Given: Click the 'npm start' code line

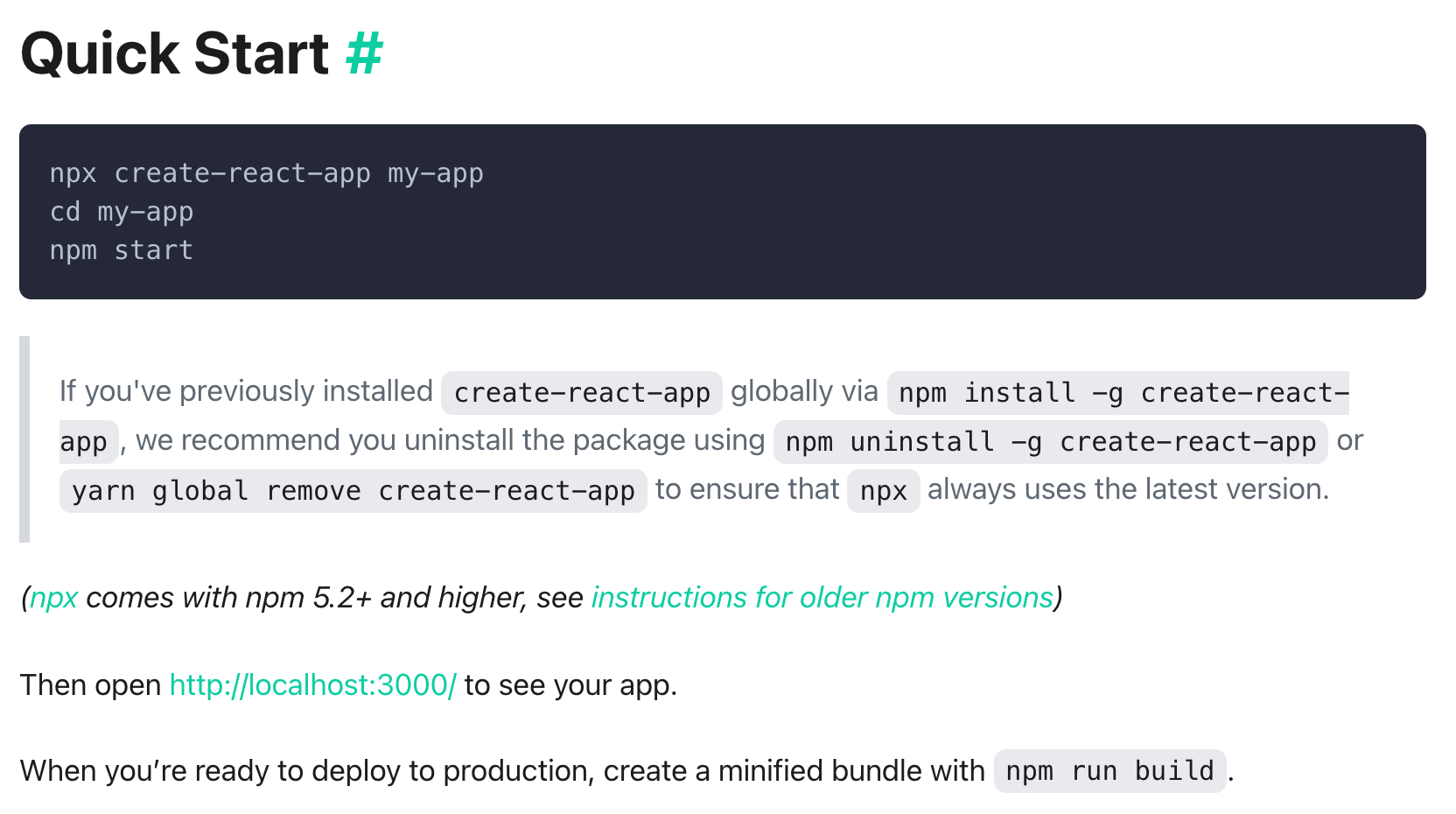Looking at the screenshot, I should pos(122,250).
